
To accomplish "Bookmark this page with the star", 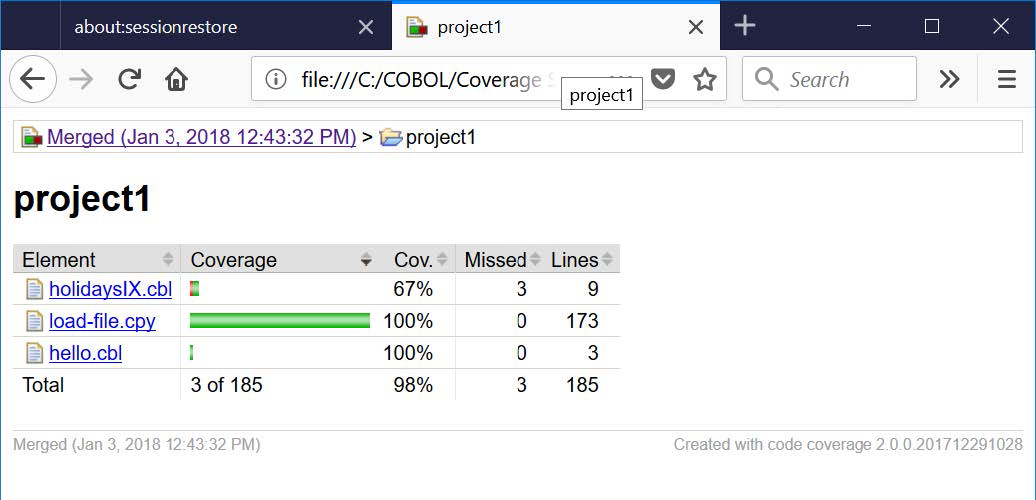I will point(705,79).
